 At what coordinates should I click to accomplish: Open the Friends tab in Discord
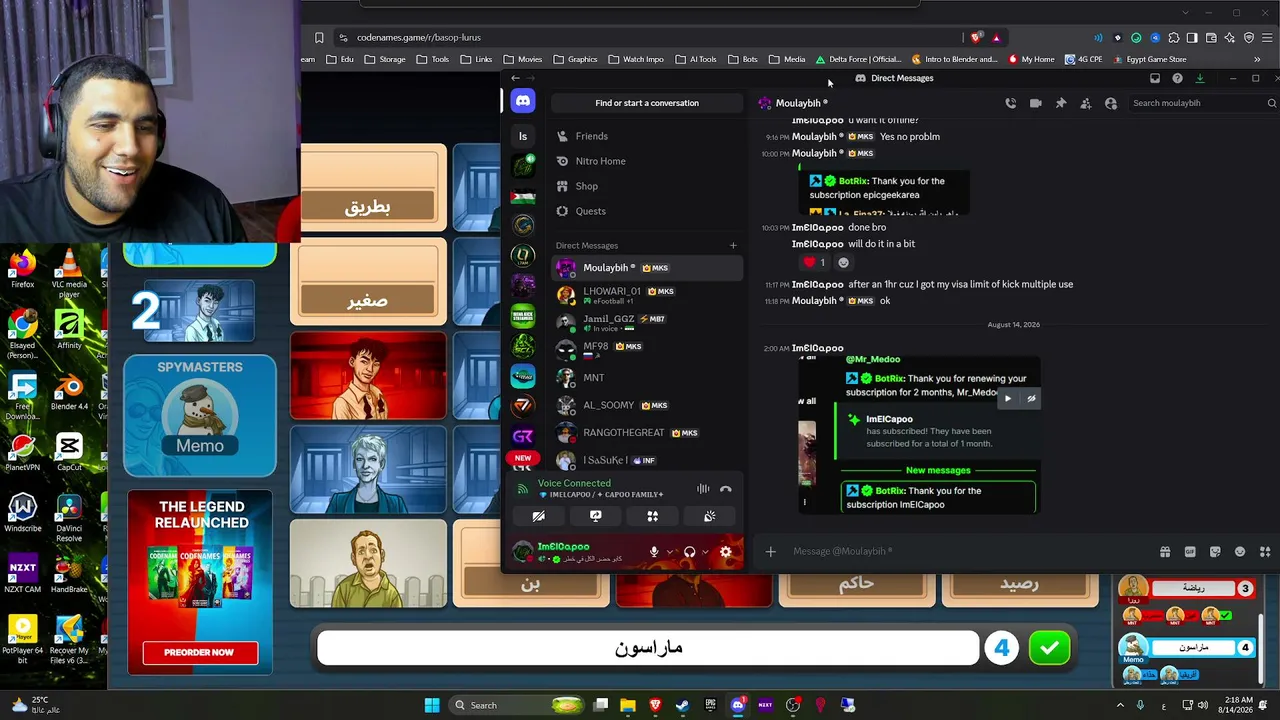647,136
